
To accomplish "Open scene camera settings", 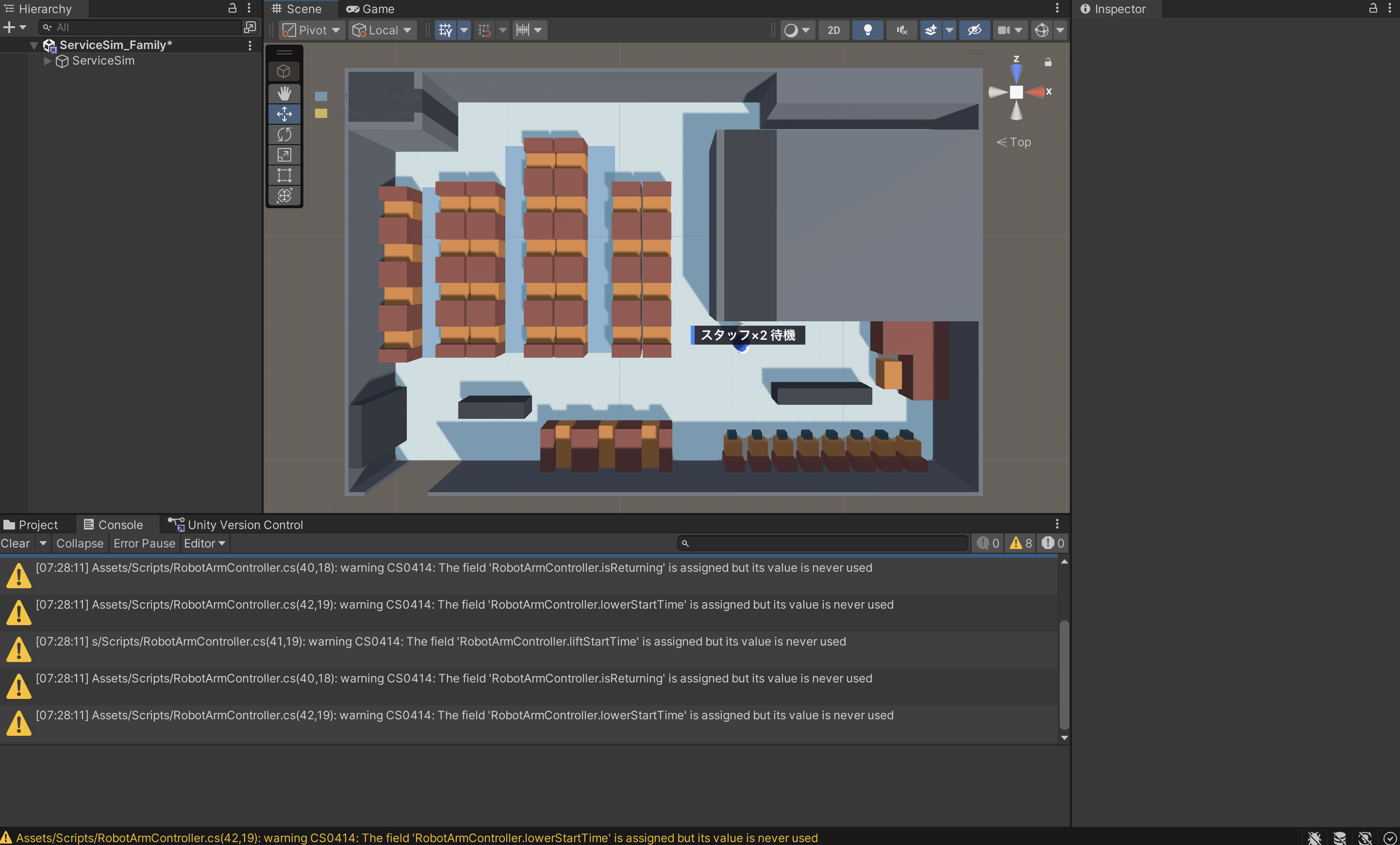I will (x=1010, y=30).
